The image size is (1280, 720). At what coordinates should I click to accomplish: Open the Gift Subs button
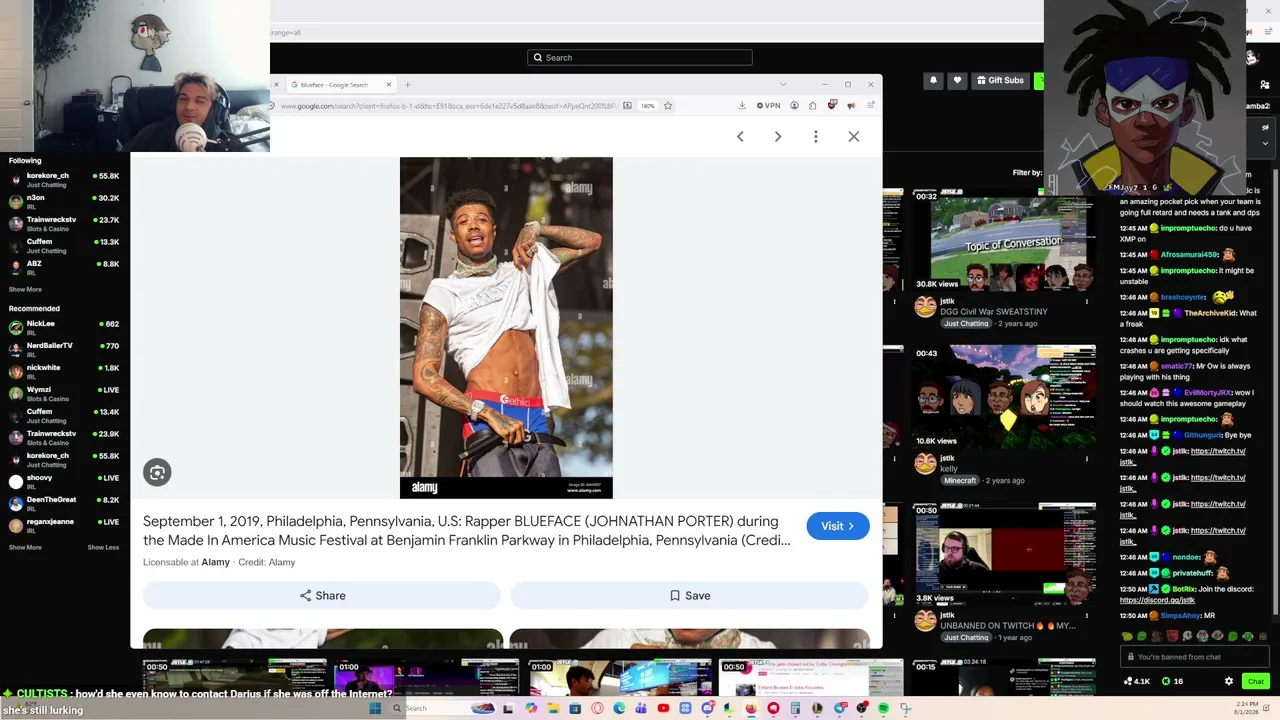point(999,80)
